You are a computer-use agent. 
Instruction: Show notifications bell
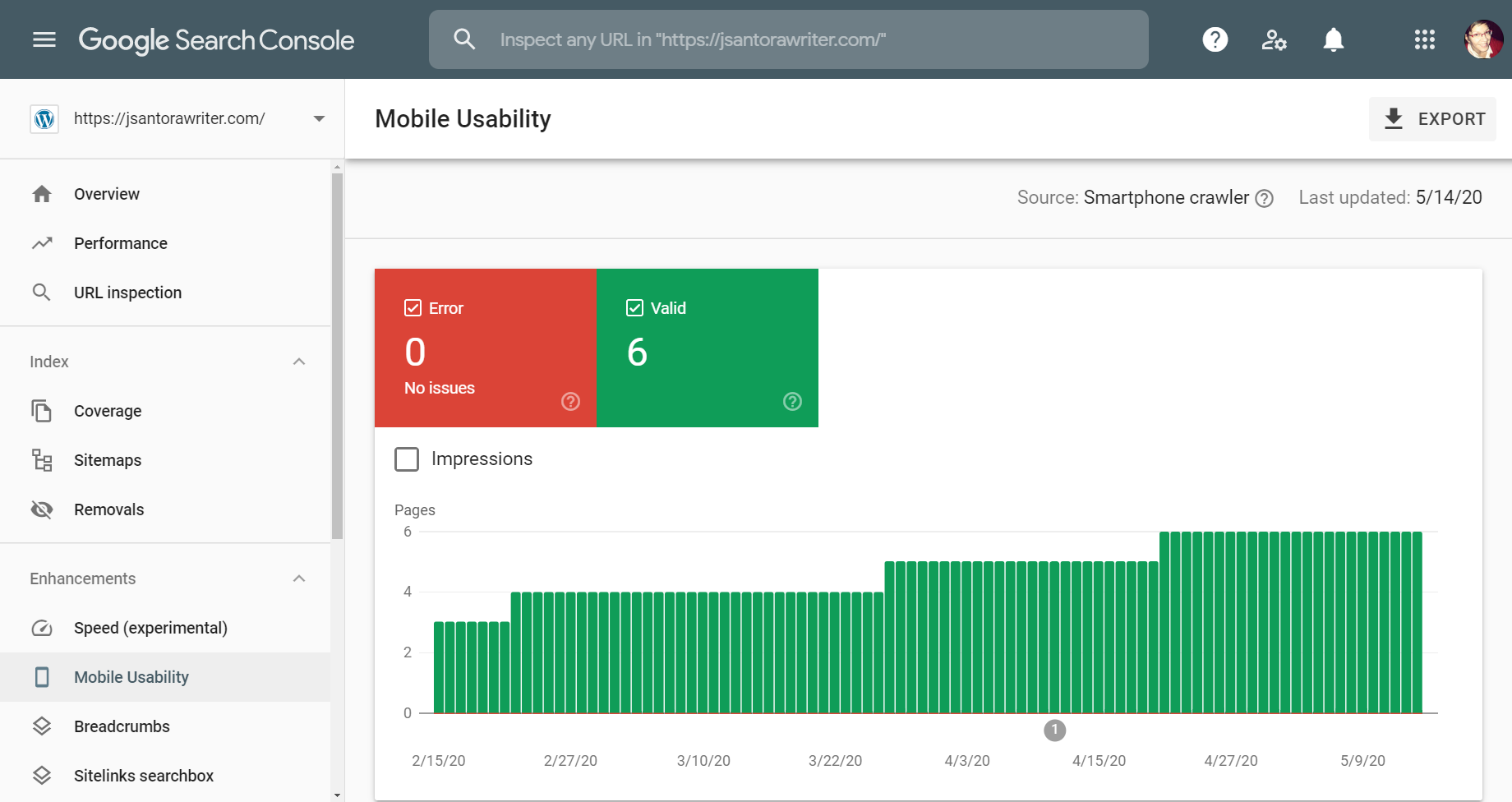[x=1333, y=39]
